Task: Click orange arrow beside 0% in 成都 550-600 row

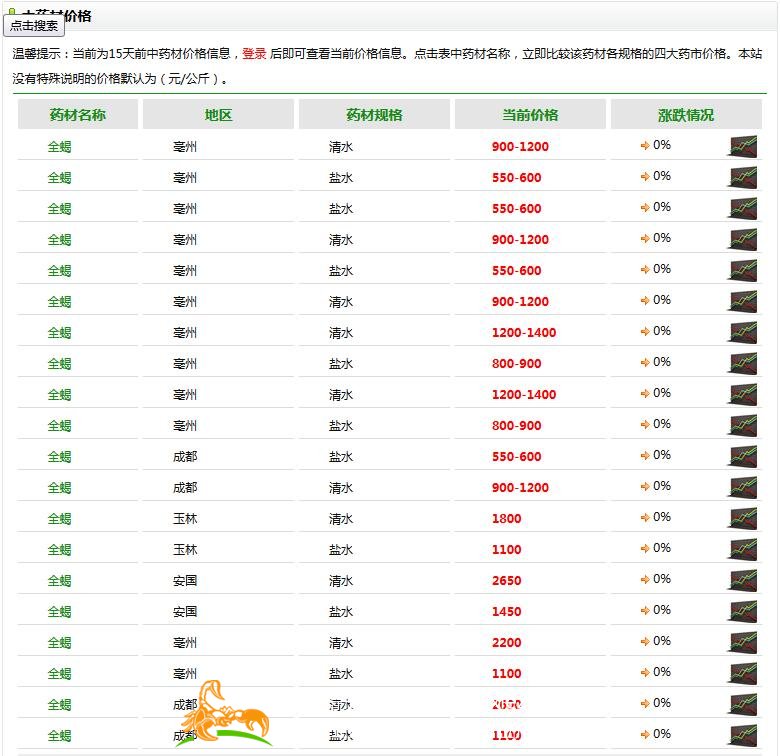Action: 645,456
